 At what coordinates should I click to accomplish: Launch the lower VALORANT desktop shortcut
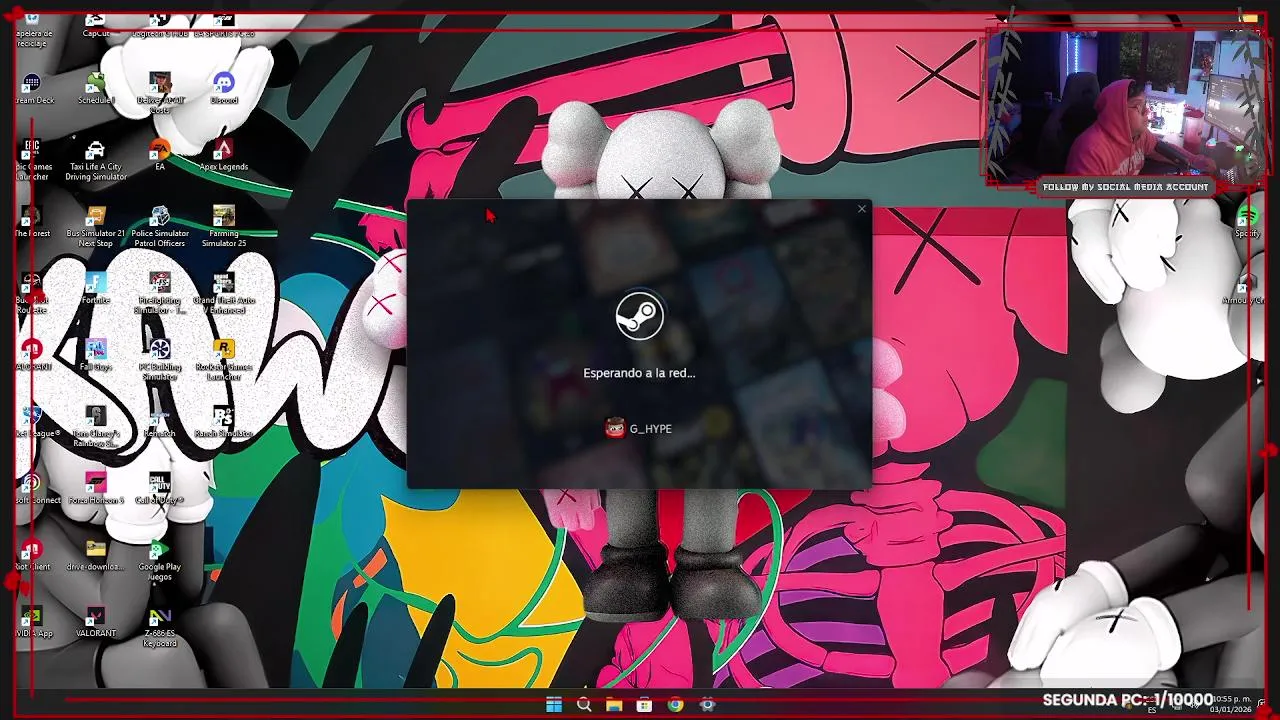point(96,622)
